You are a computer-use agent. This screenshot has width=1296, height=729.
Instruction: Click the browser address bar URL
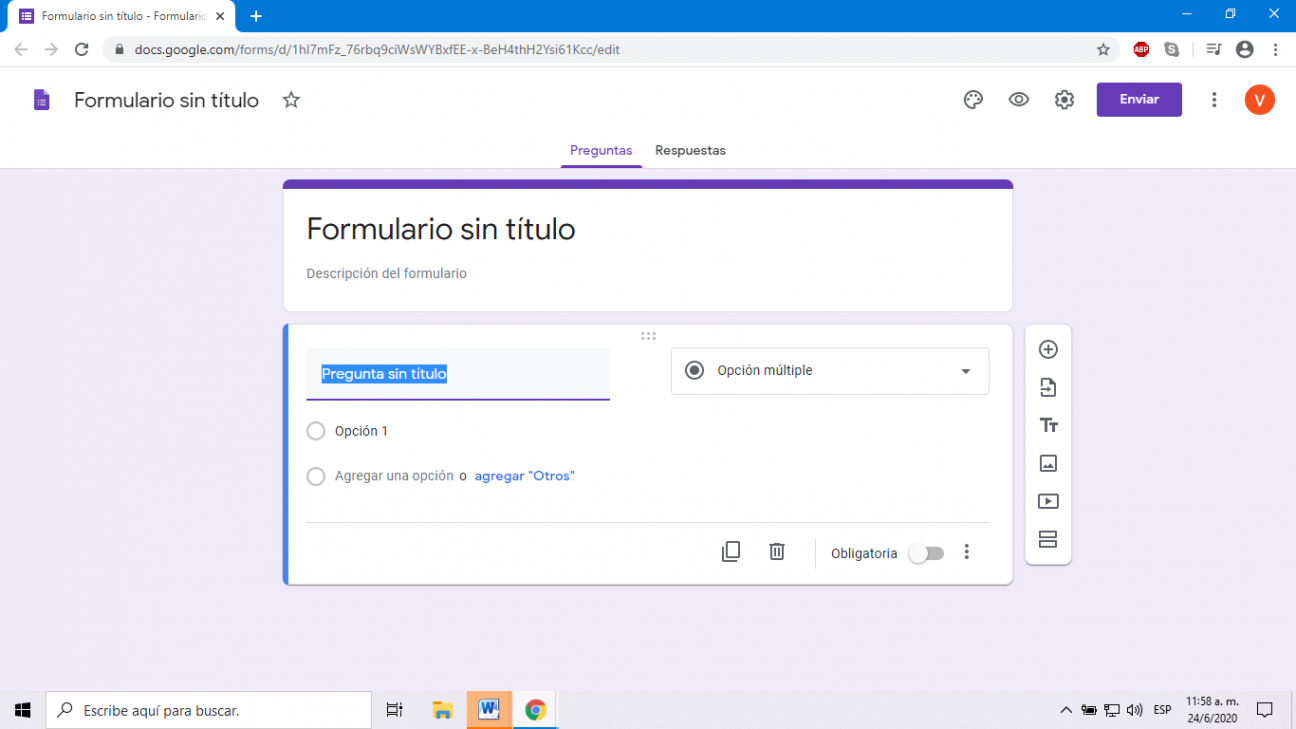[377, 49]
